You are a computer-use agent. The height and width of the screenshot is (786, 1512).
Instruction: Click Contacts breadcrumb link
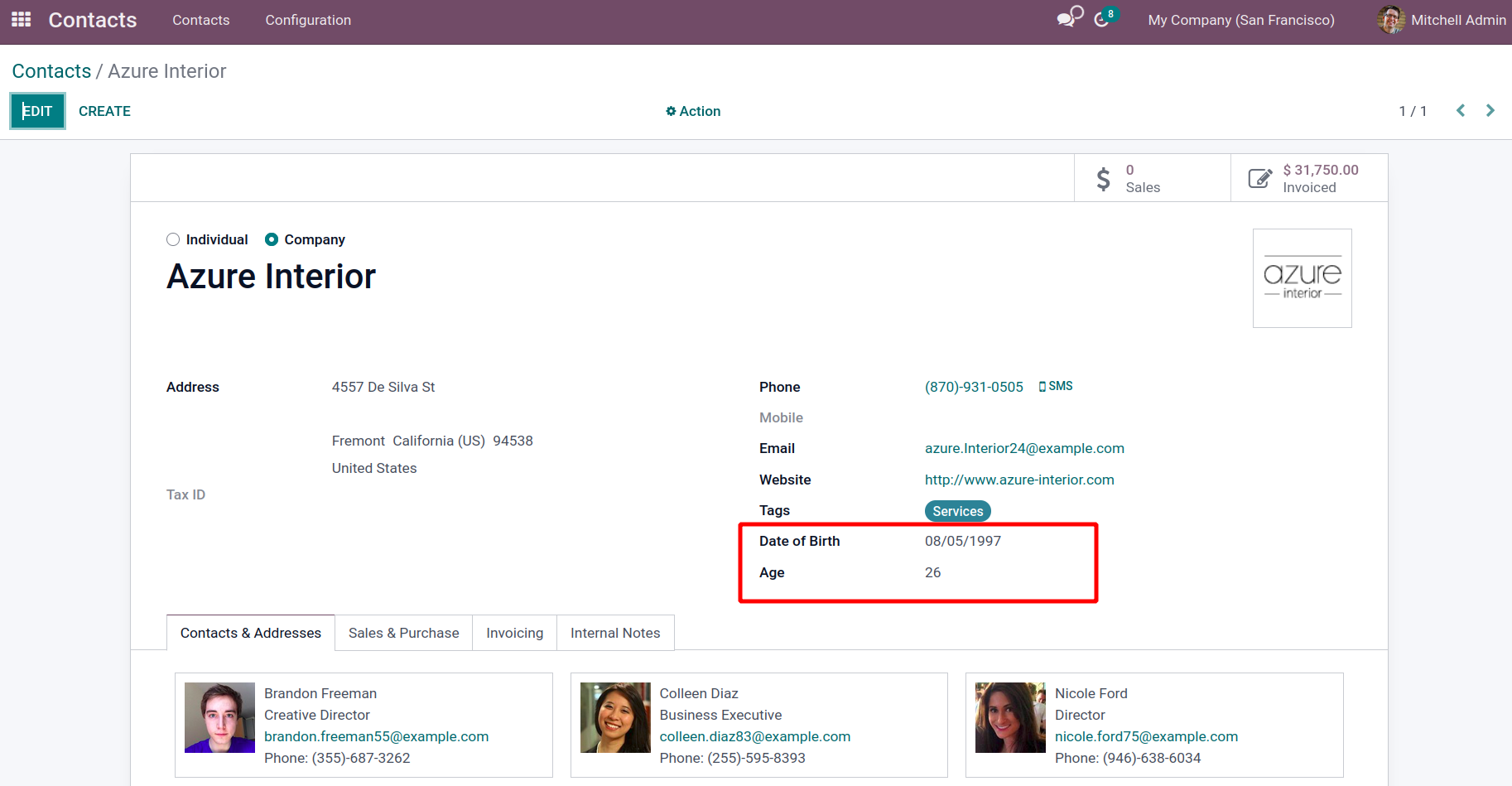[x=51, y=71]
